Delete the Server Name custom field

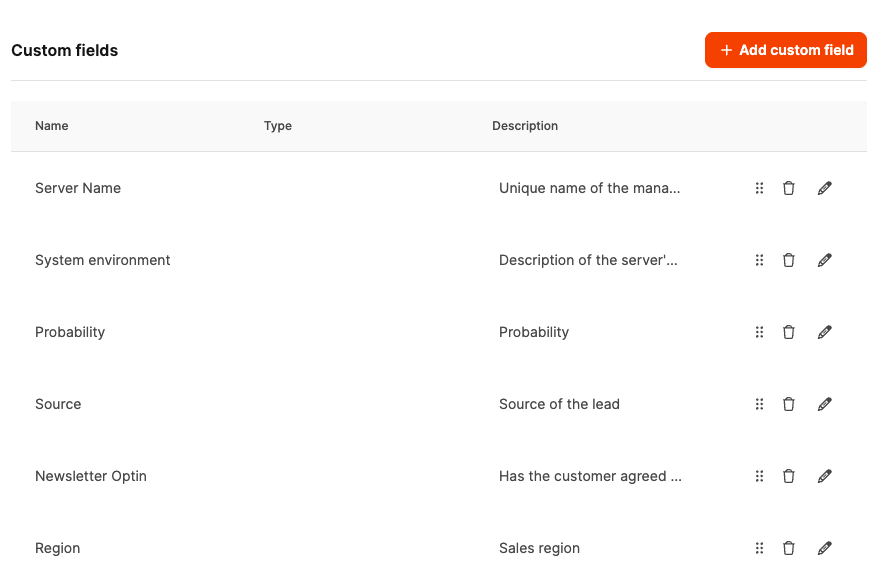pos(789,188)
